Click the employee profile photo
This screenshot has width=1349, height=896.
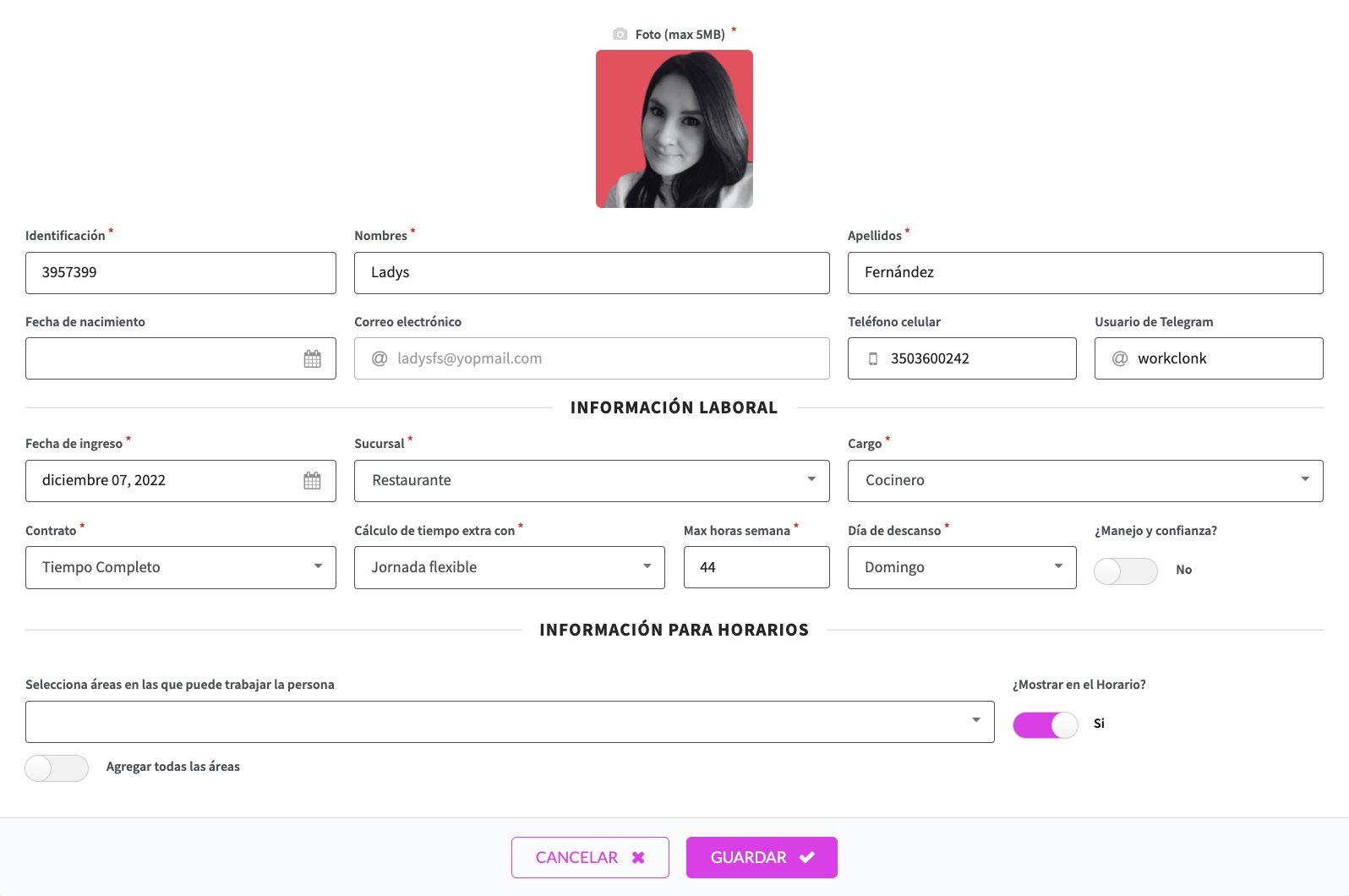[674, 128]
